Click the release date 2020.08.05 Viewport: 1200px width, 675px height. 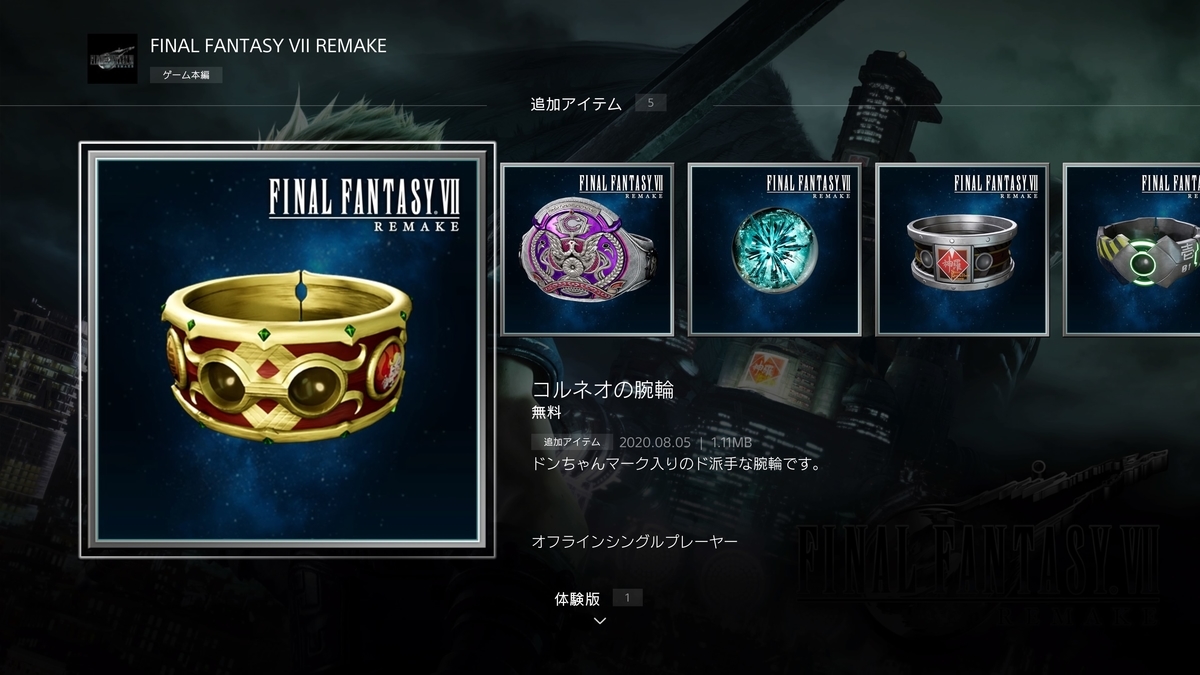click(x=655, y=442)
